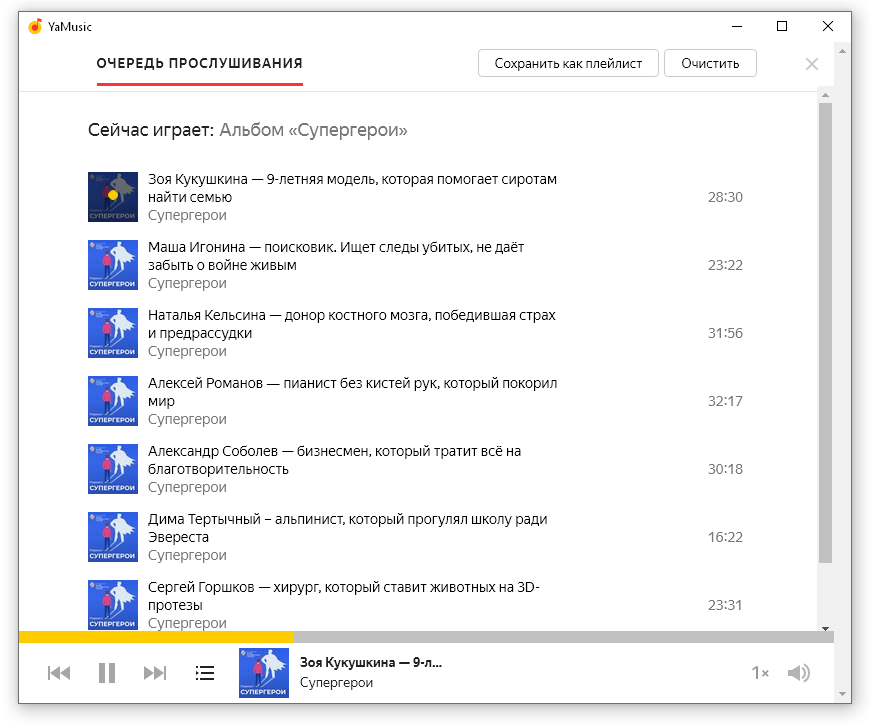
Task: Play the Наталья Кельсина episode cover
Action: [x=113, y=333]
